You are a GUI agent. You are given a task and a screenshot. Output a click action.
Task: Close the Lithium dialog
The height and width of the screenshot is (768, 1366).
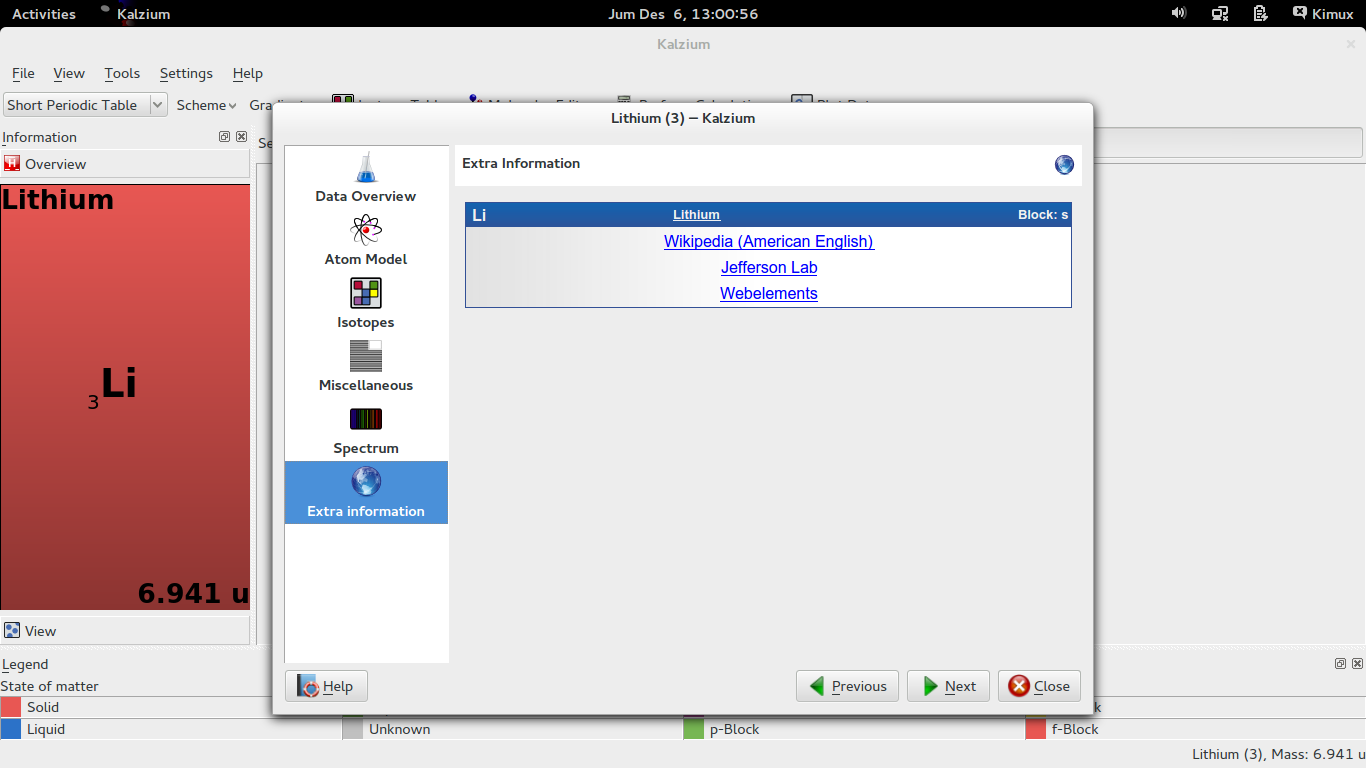tap(1039, 686)
